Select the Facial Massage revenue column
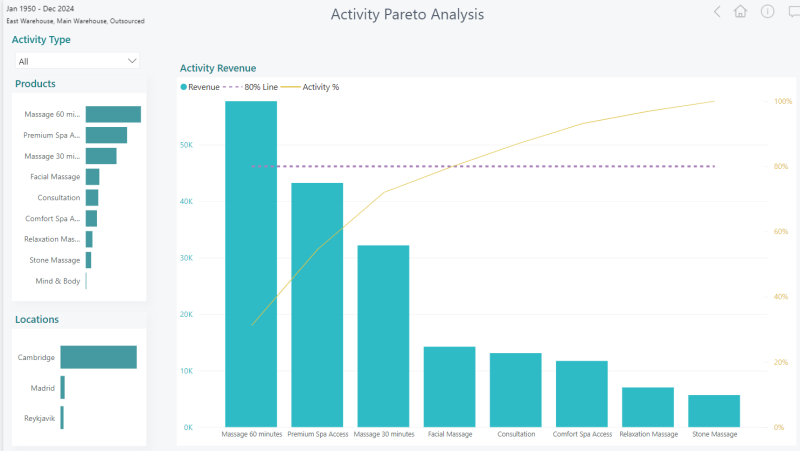800x451 pixels. [x=449, y=387]
